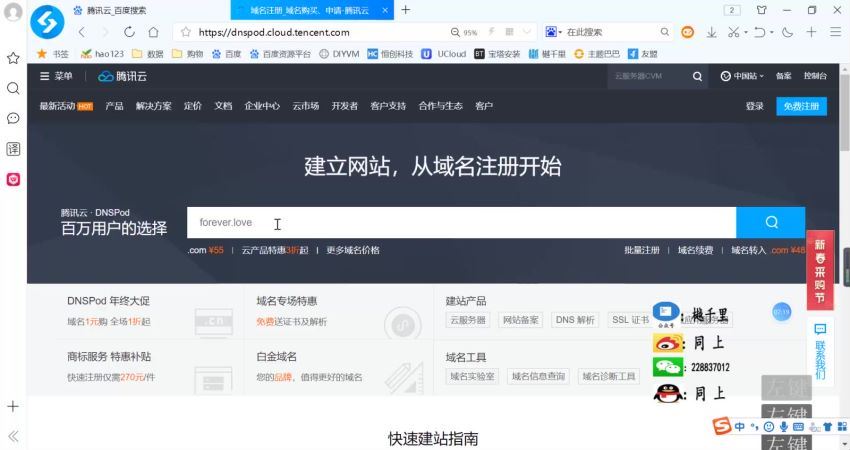
Task: Open the UCloud bookmark
Action: pyautogui.click(x=444, y=54)
